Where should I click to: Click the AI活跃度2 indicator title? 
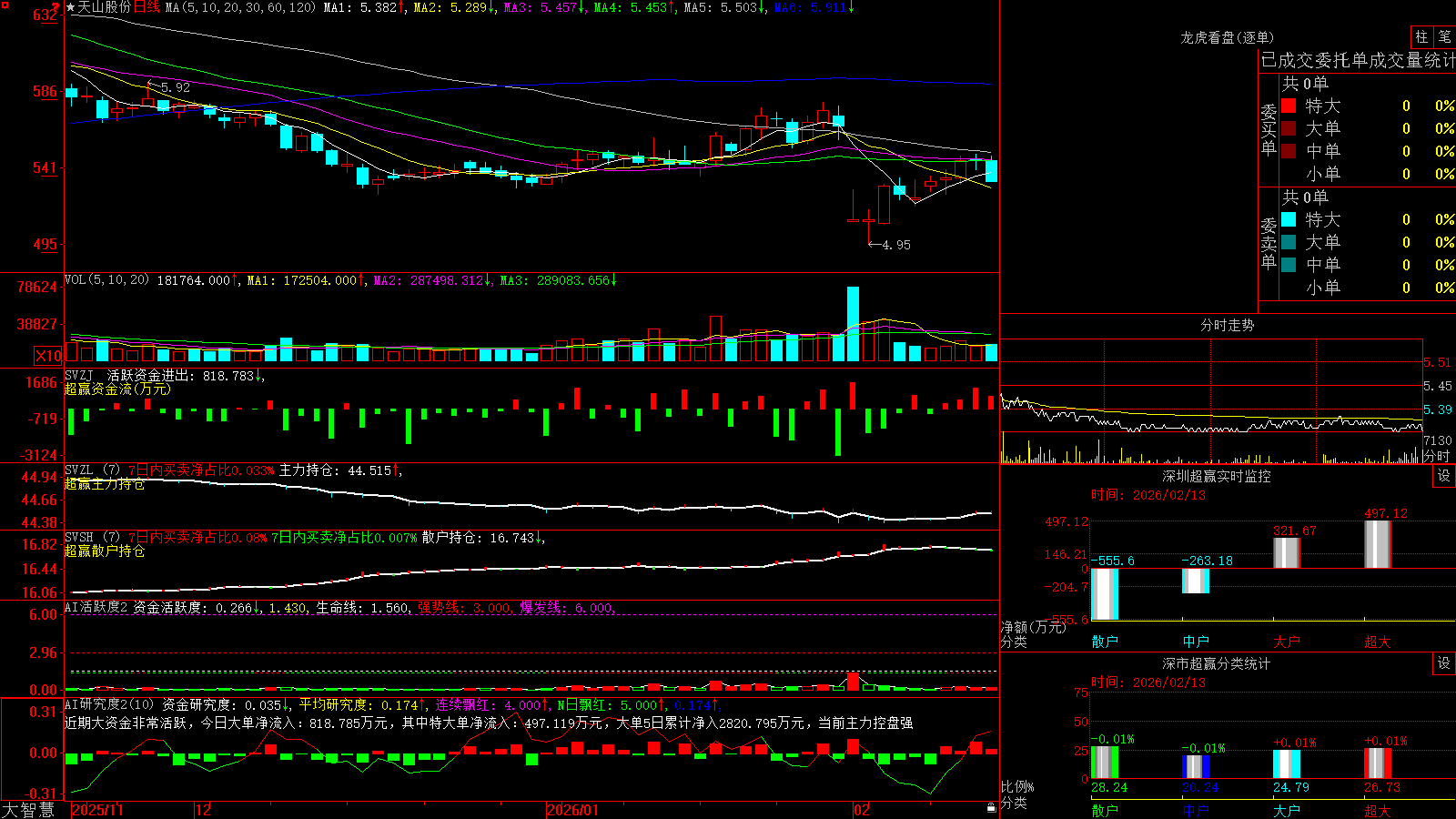click(x=96, y=607)
